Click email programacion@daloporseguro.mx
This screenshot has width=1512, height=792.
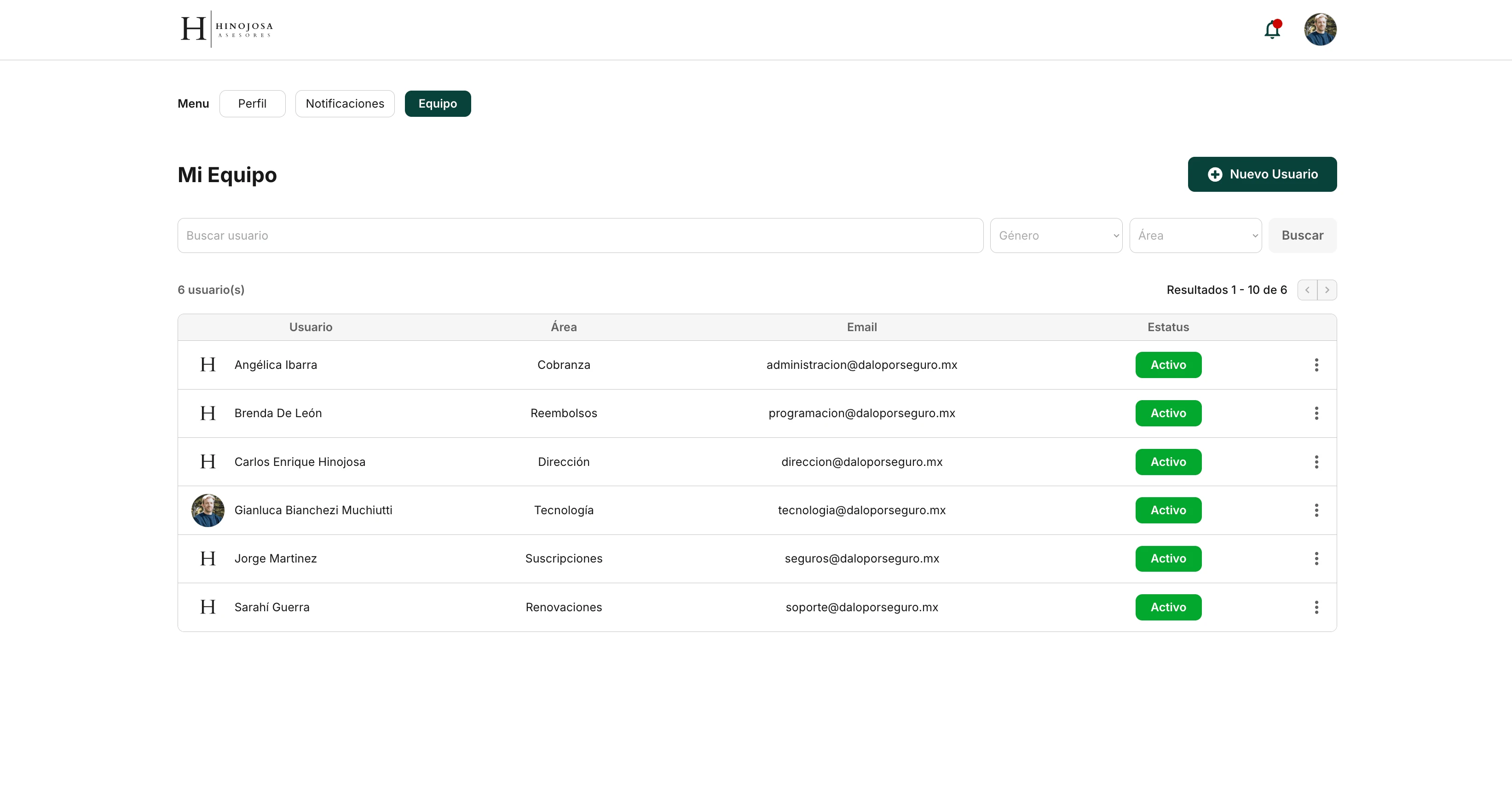[x=862, y=413]
